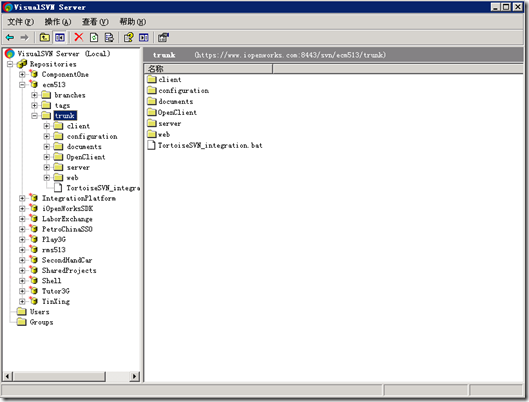Expand the web folder in tree

(47, 178)
